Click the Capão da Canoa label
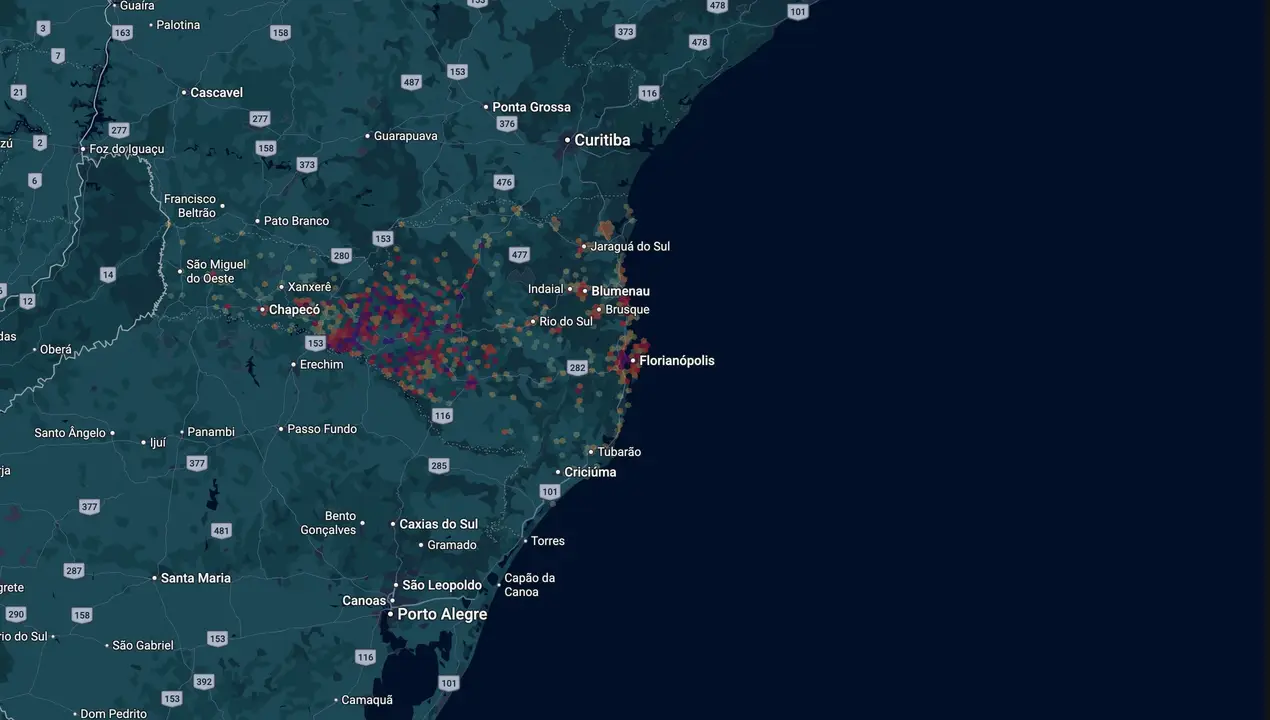This screenshot has width=1270, height=720. coord(530,585)
